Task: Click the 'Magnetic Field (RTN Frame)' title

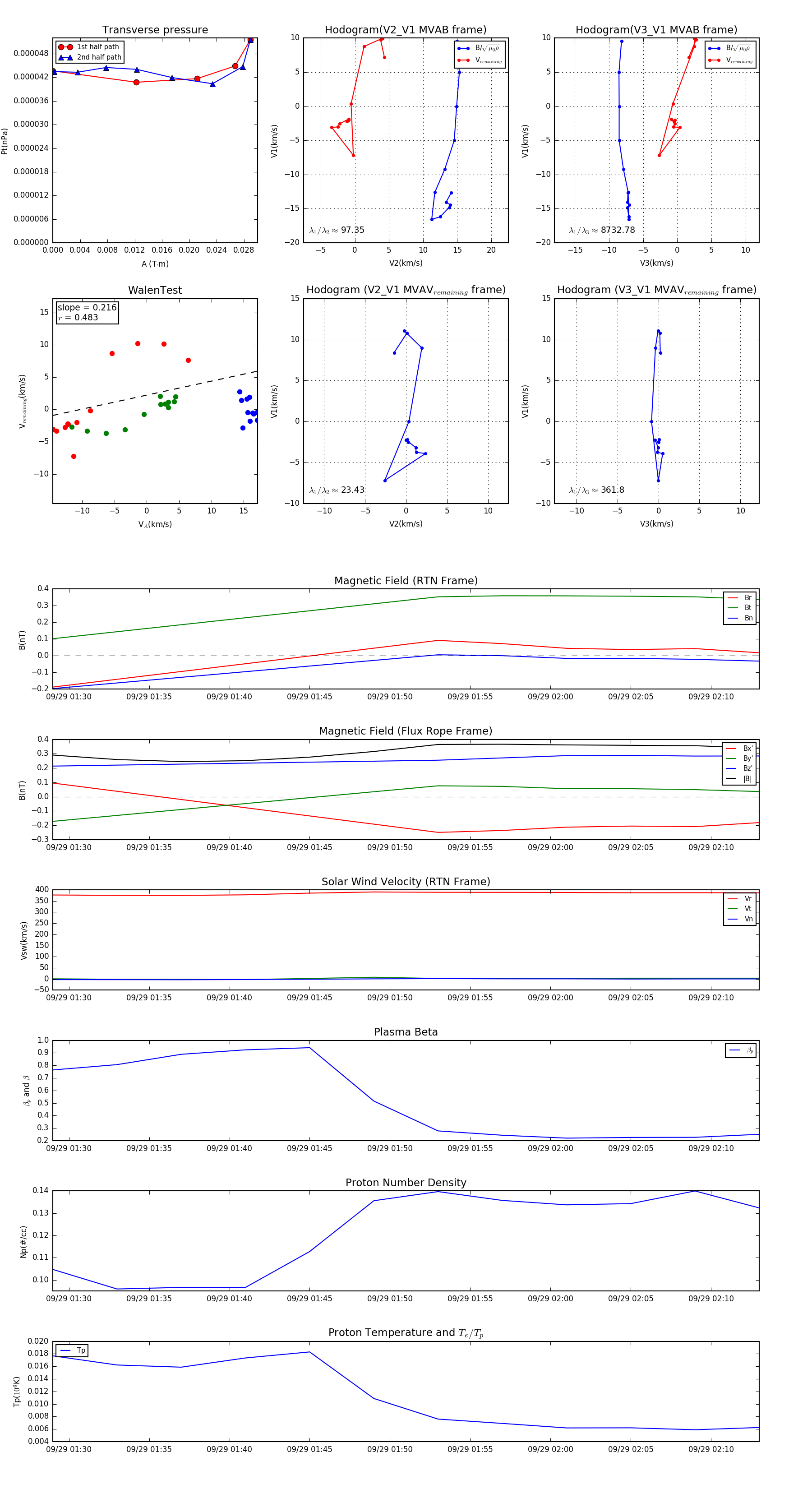Action: [406, 581]
